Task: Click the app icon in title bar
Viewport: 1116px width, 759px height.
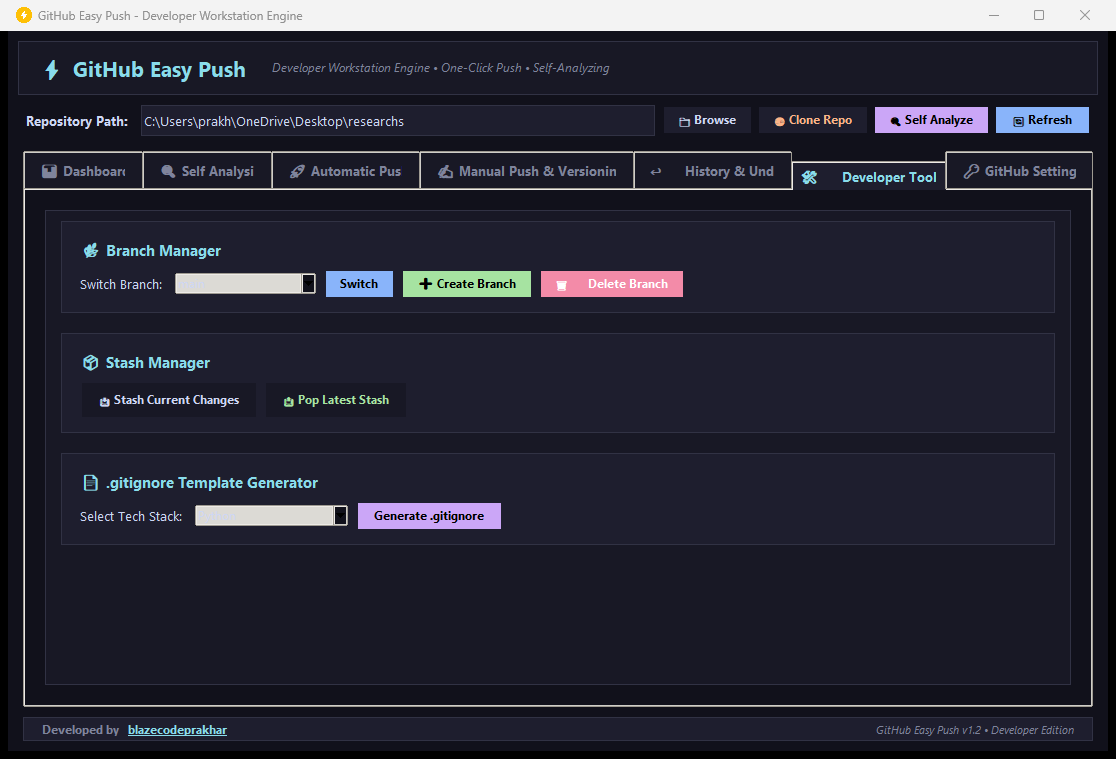Action: 23,15
